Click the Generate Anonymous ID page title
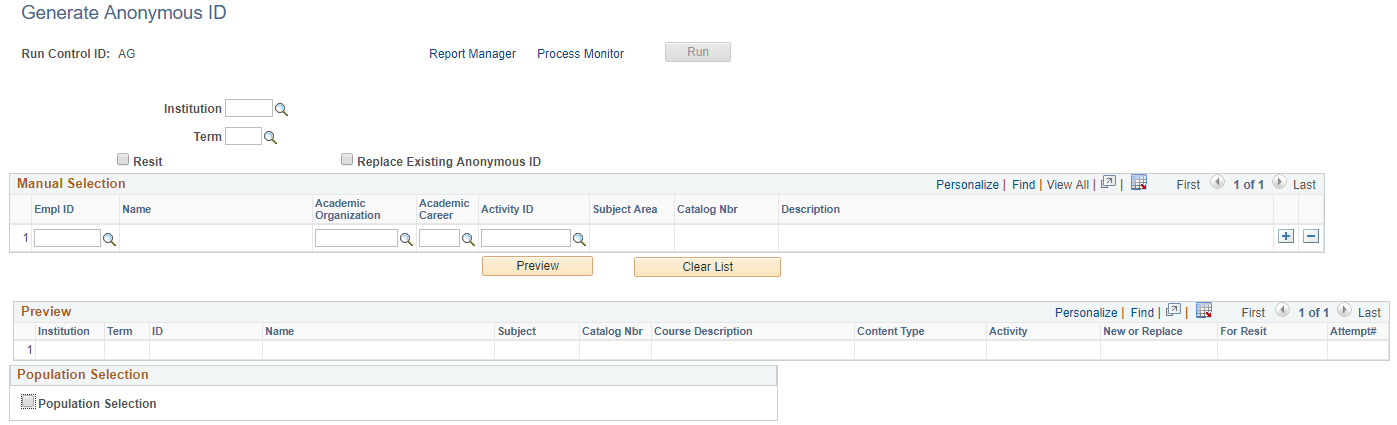The height and width of the screenshot is (425, 1397). coord(124,13)
